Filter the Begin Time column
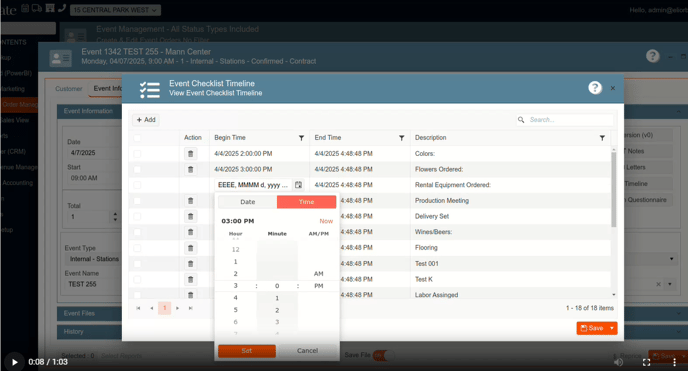This screenshot has width=688, height=371. click(301, 138)
